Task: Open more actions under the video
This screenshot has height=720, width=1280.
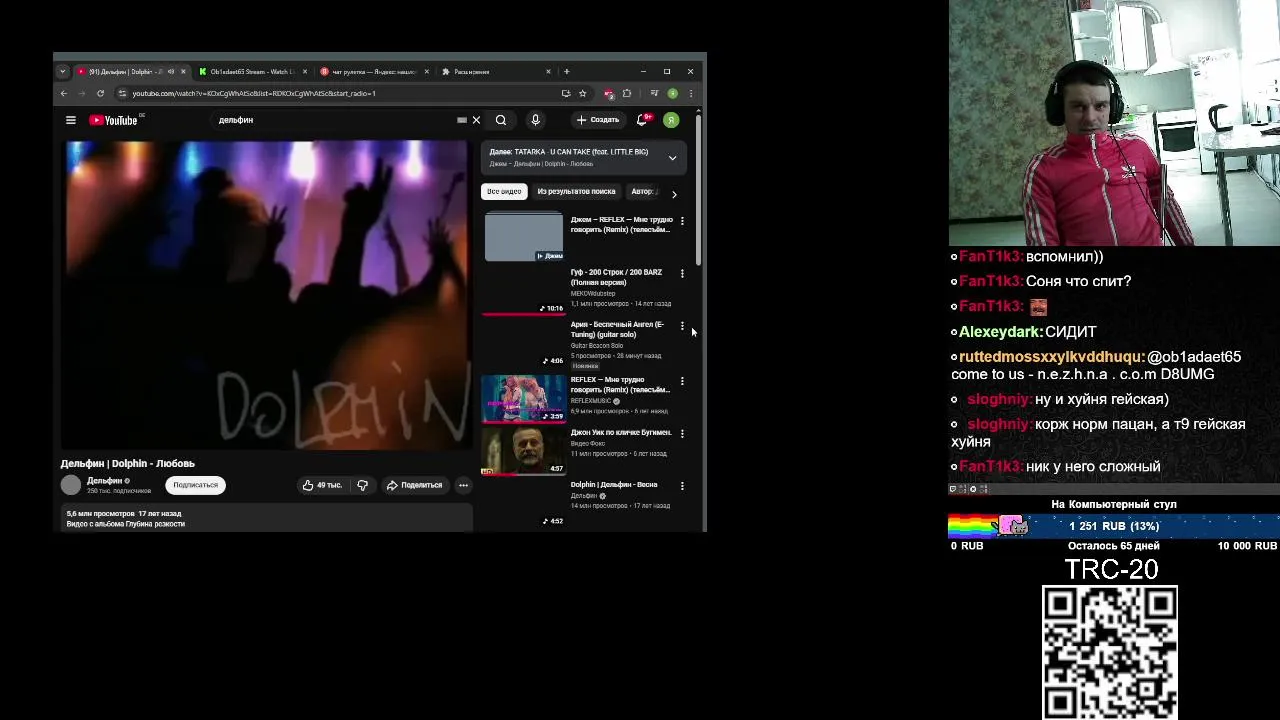Action: pos(463,485)
